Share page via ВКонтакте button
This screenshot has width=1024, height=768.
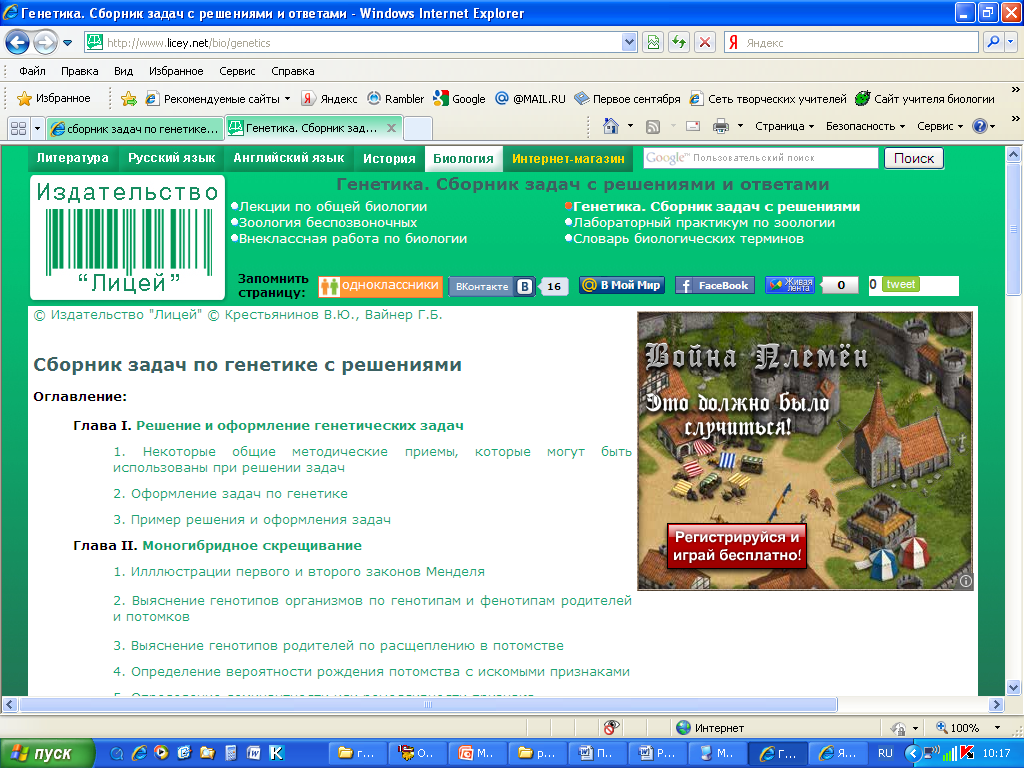point(492,286)
